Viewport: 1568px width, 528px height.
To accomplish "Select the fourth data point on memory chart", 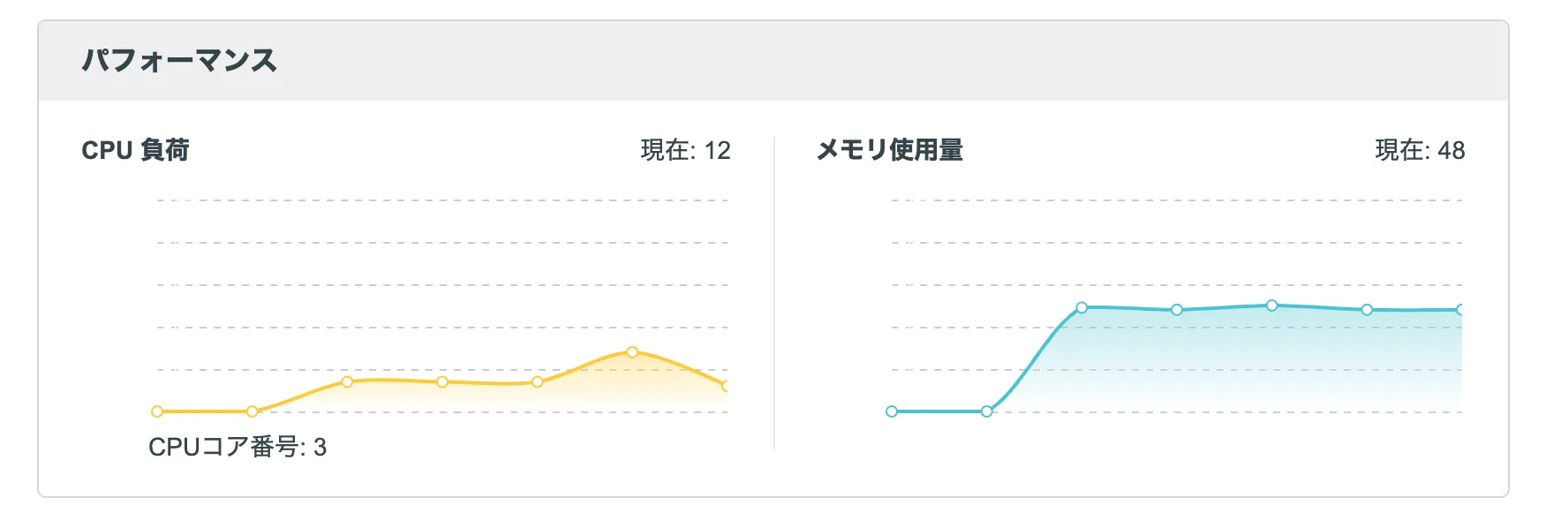I will [x=1177, y=310].
